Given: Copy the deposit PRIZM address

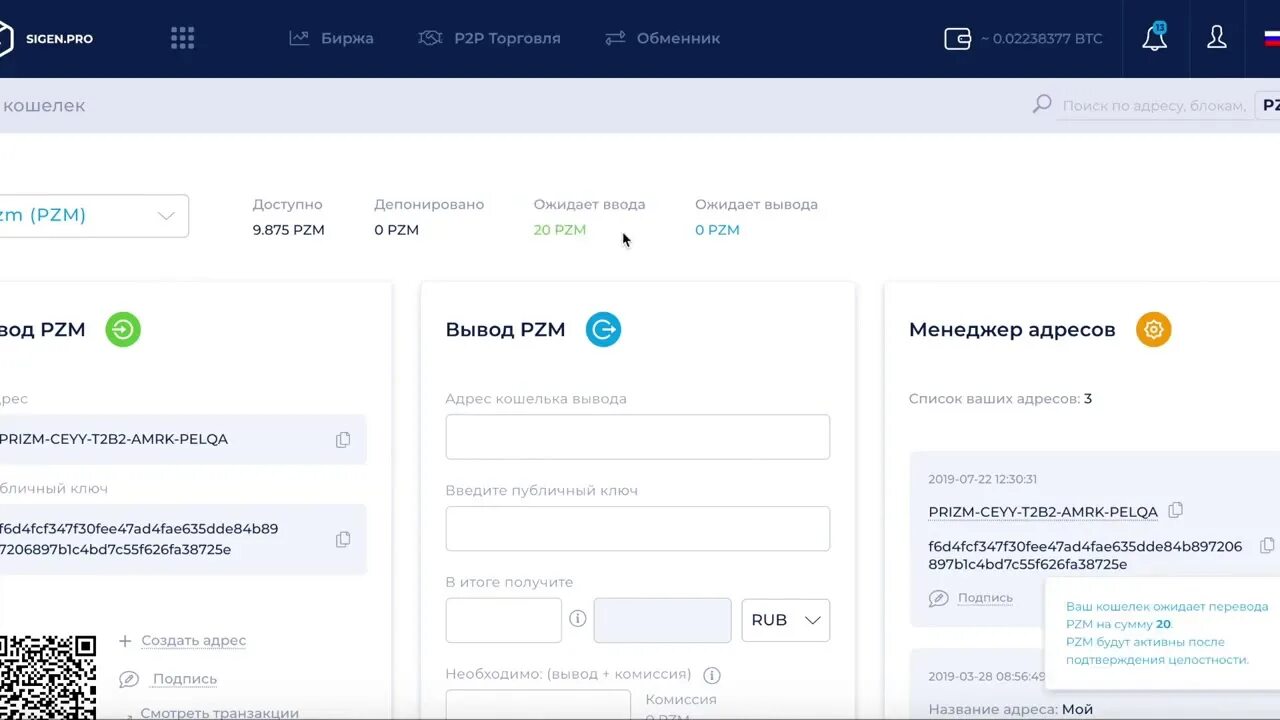Looking at the screenshot, I should 343,439.
